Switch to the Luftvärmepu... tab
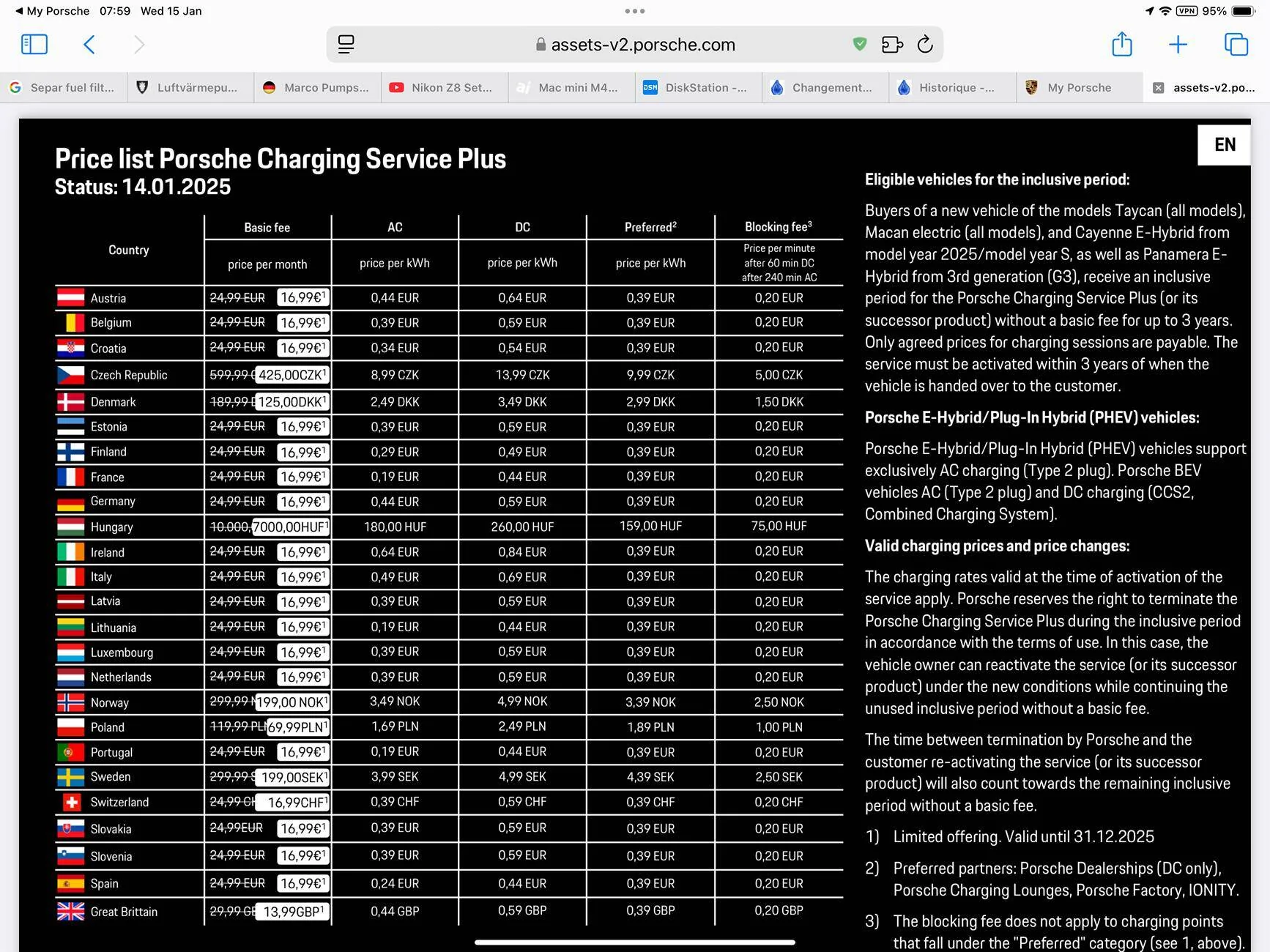The image size is (1270, 952). [x=190, y=88]
